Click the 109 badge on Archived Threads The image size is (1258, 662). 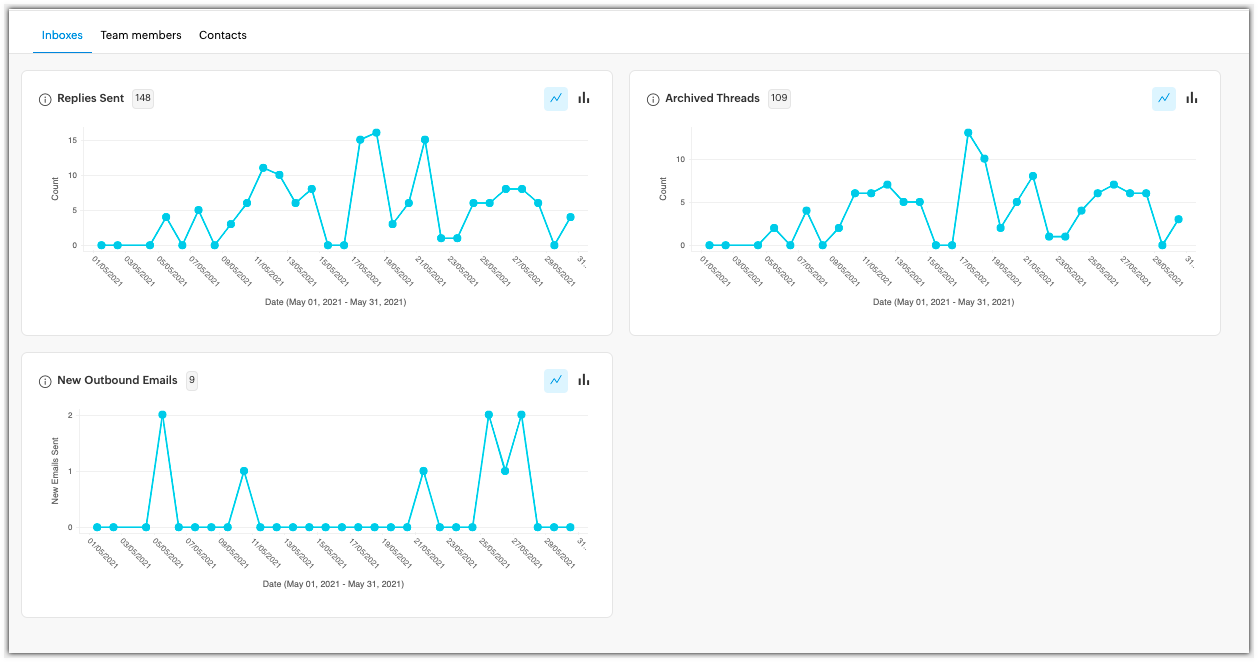[779, 98]
